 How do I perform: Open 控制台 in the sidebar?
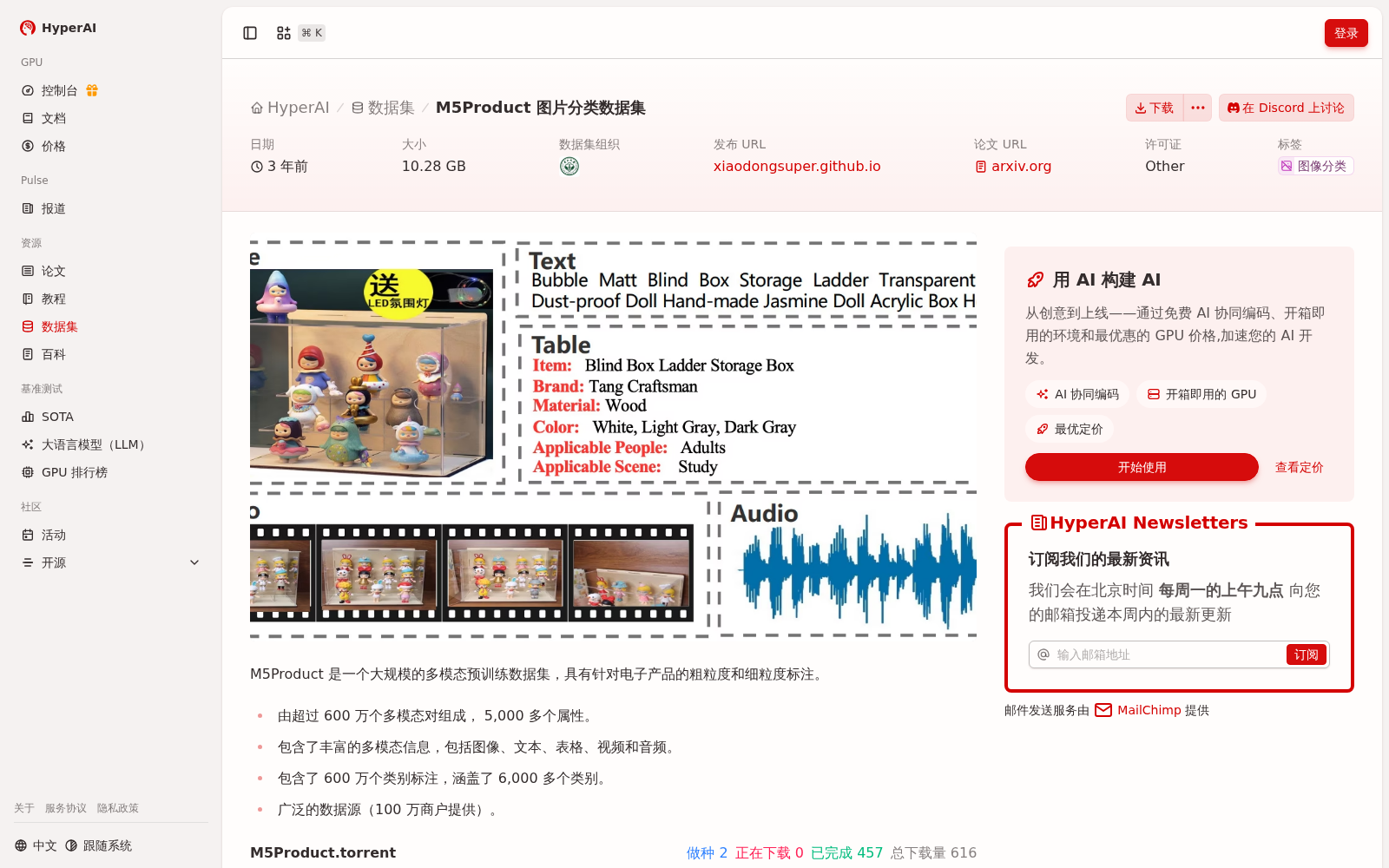pyautogui.click(x=59, y=90)
